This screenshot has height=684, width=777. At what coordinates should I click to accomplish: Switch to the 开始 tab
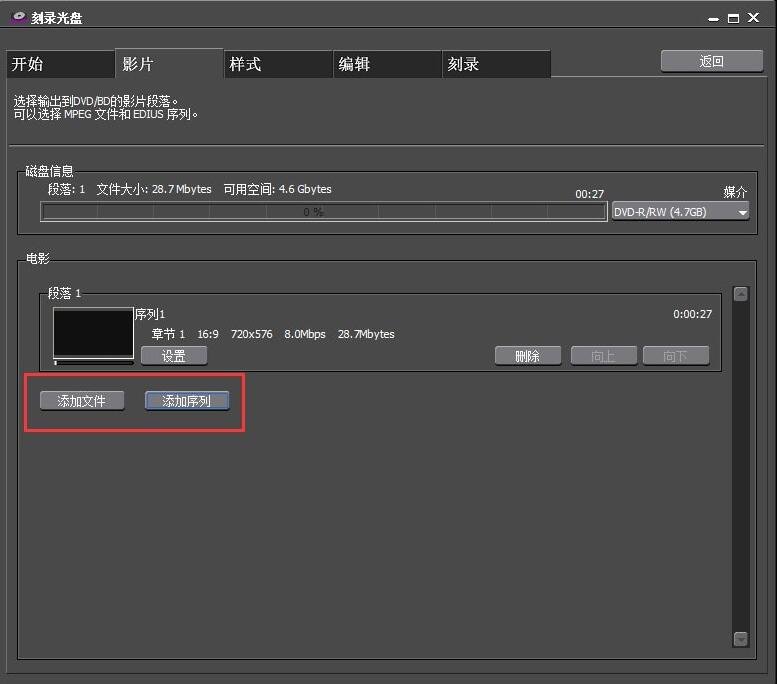click(x=60, y=64)
